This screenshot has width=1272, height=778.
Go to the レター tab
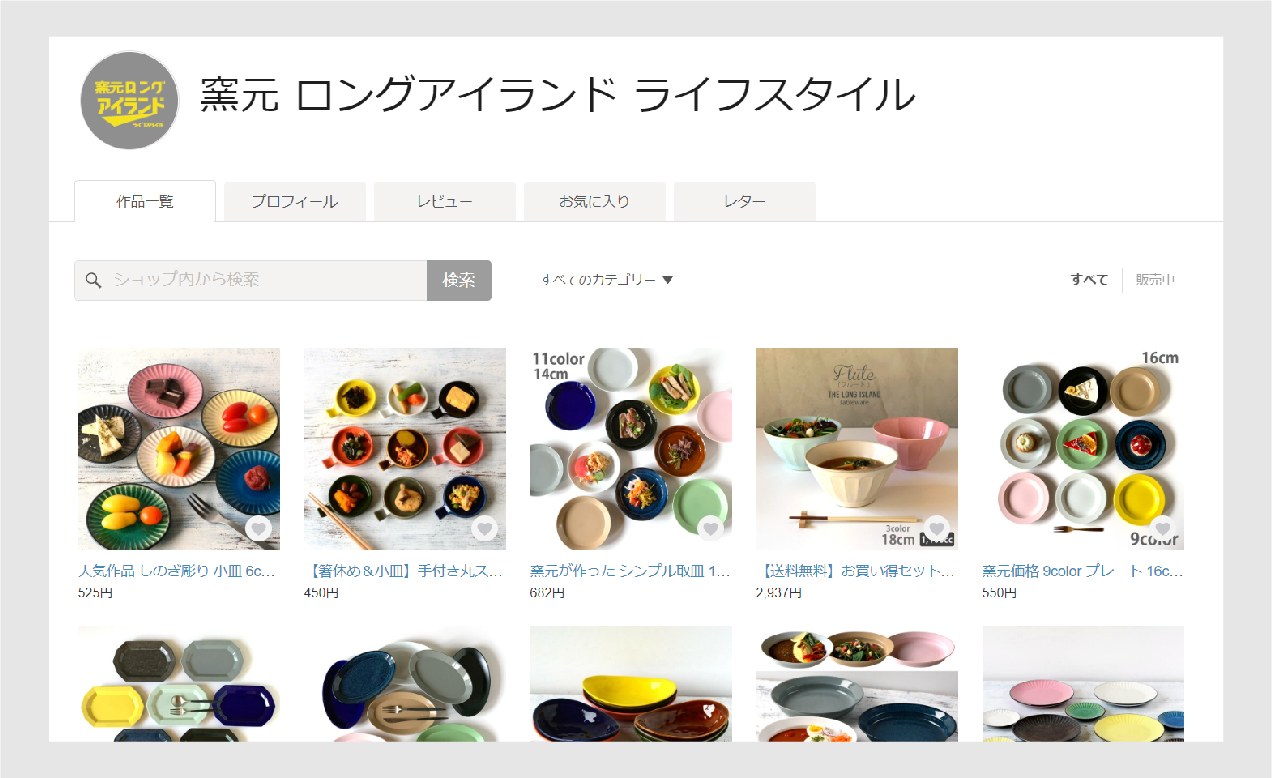(x=745, y=201)
